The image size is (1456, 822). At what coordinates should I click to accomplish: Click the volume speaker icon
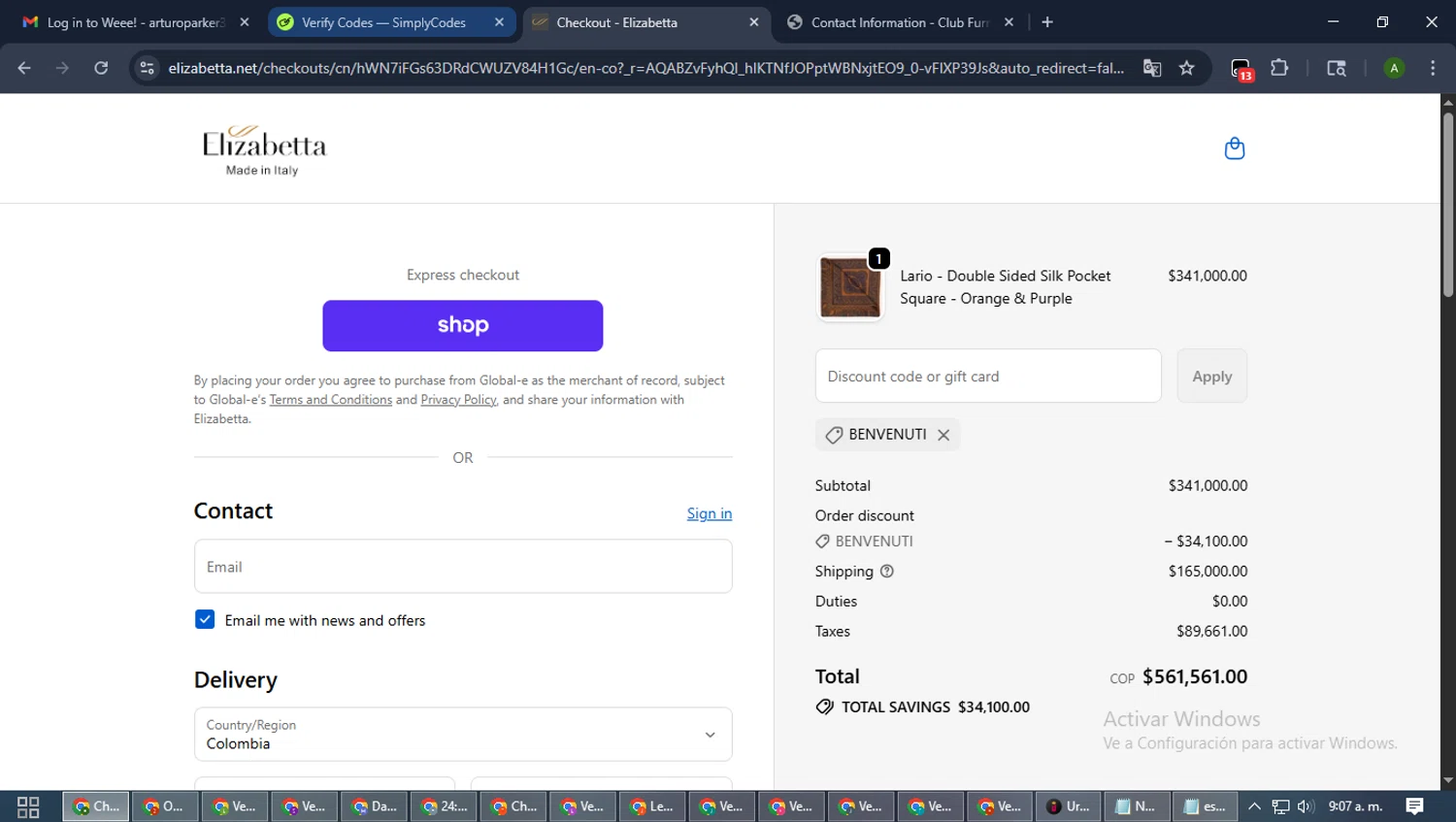1306,806
